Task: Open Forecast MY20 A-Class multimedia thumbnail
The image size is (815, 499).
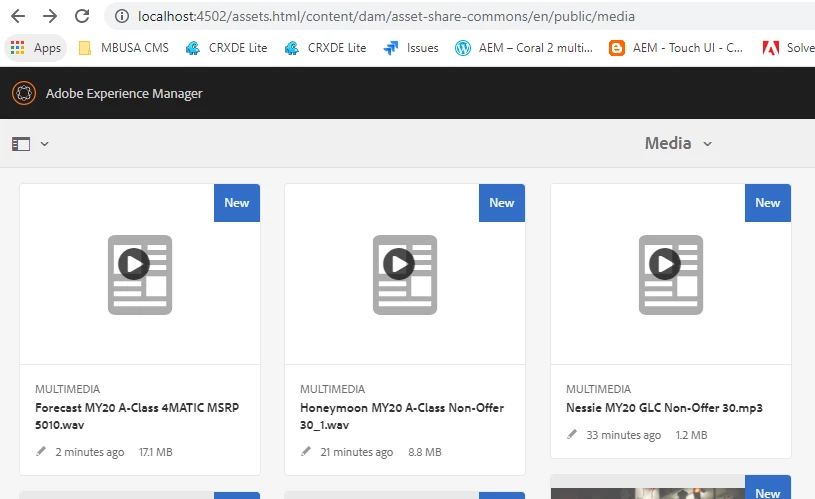Action: coord(140,274)
